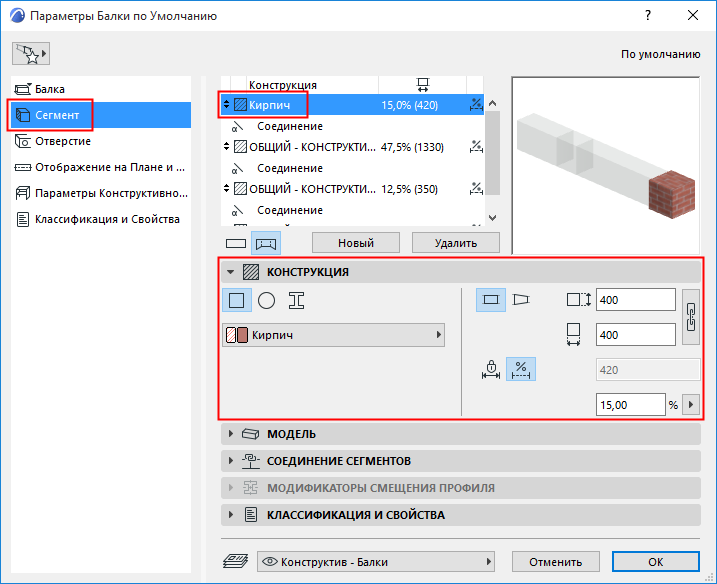
Task: Click the beam height input field 400
Action: 636,300
